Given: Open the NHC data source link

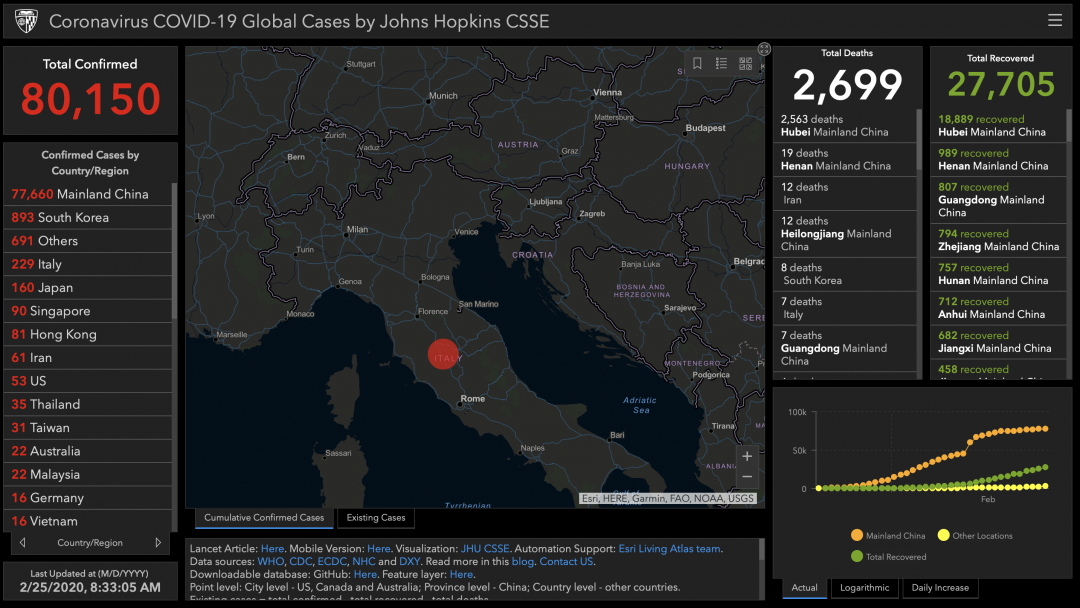Looking at the screenshot, I should point(363,562).
